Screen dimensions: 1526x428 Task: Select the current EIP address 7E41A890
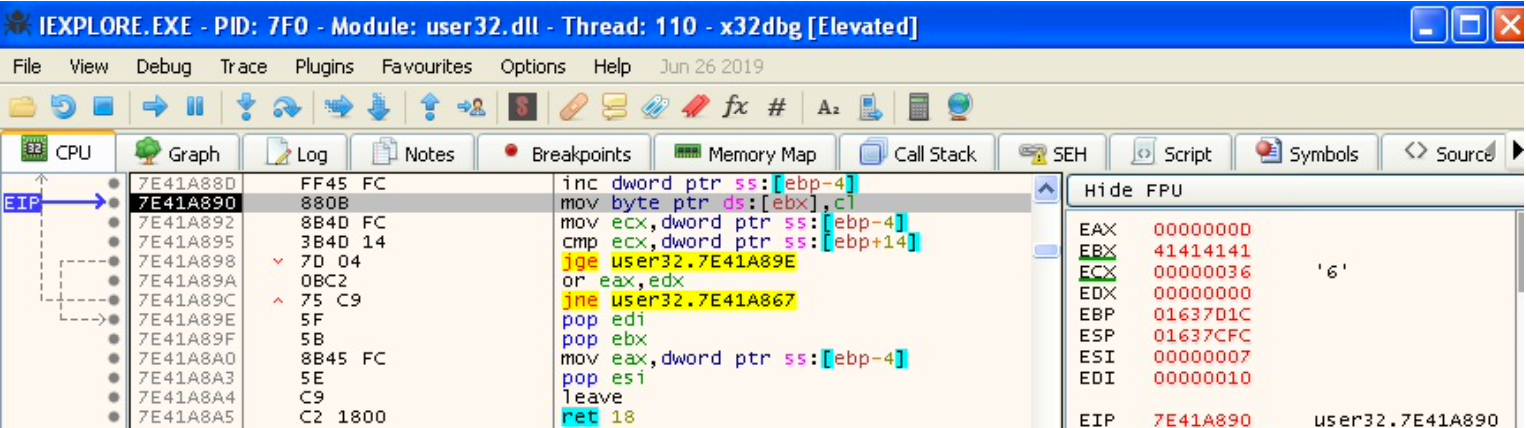click(187, 203)
